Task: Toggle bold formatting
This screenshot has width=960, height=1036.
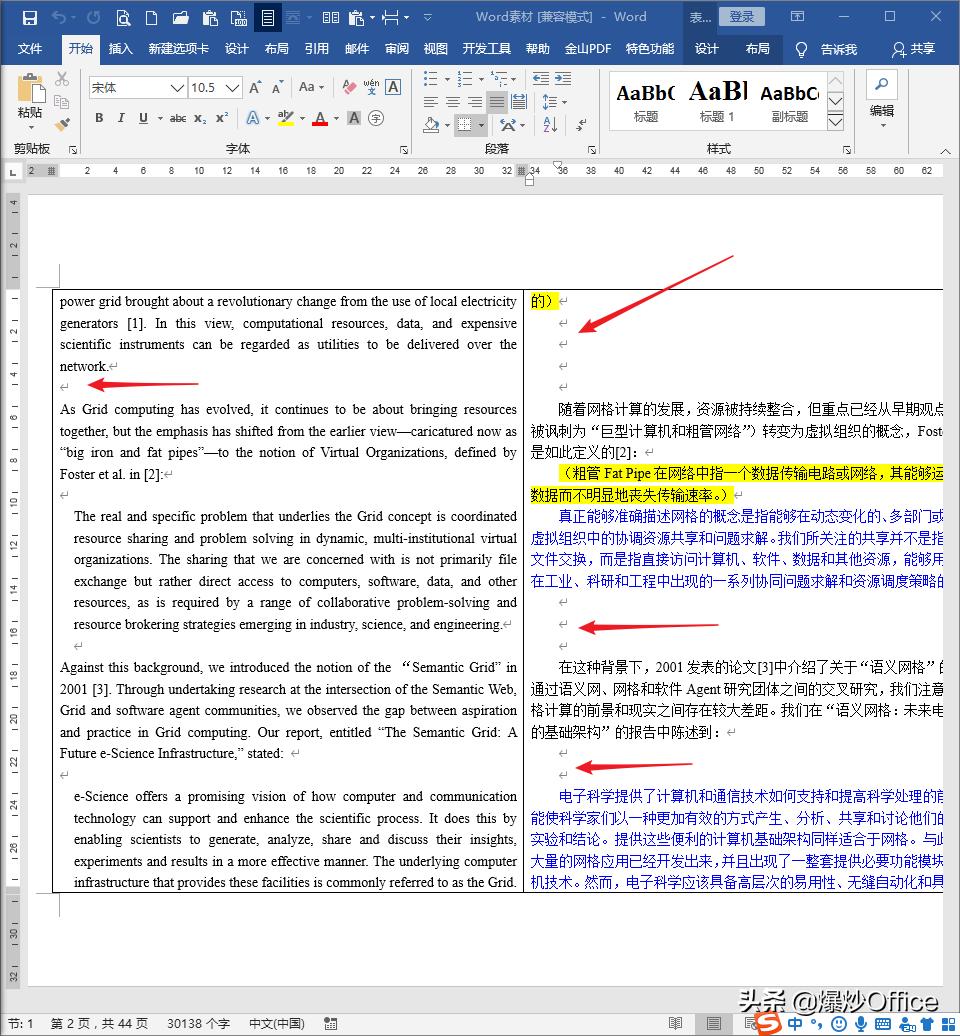Action: 99,117
